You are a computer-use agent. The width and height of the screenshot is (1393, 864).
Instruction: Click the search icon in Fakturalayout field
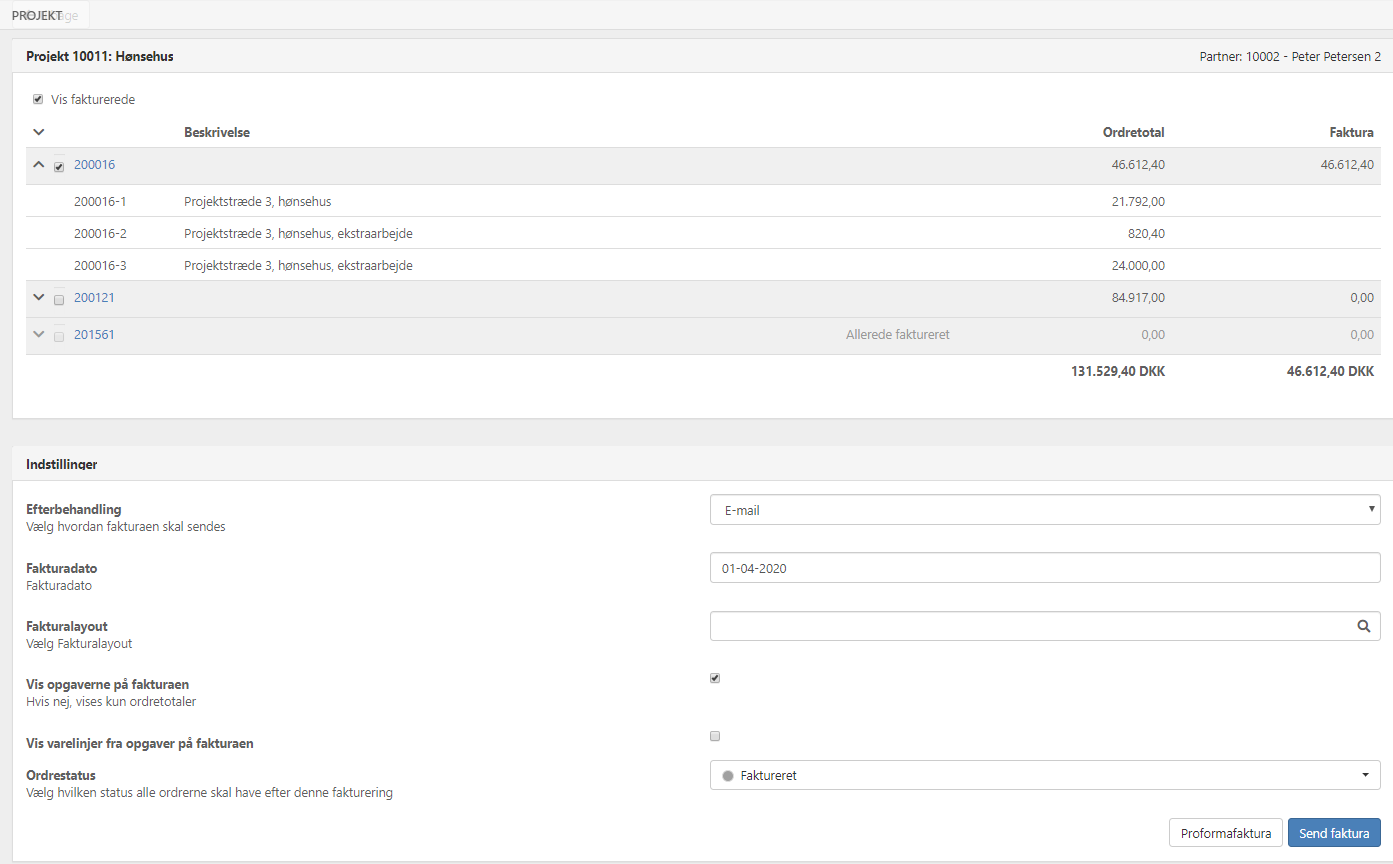point(1363,626)
